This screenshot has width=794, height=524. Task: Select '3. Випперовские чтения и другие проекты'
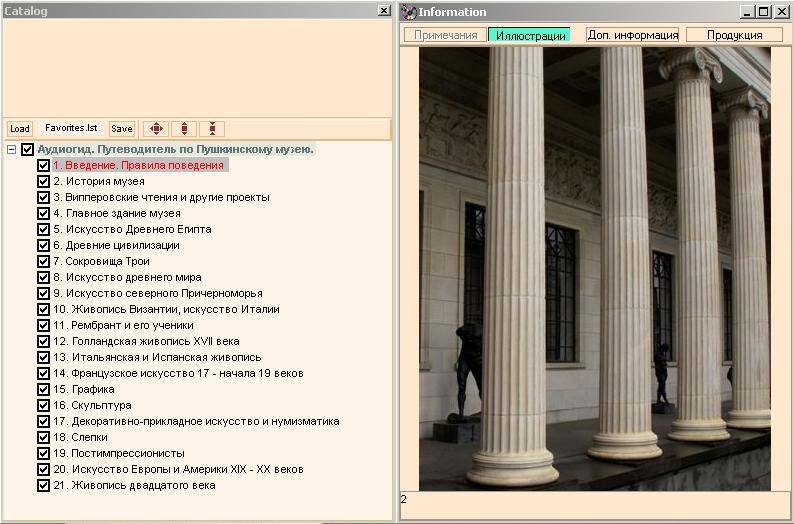click(x=161, y=197)
